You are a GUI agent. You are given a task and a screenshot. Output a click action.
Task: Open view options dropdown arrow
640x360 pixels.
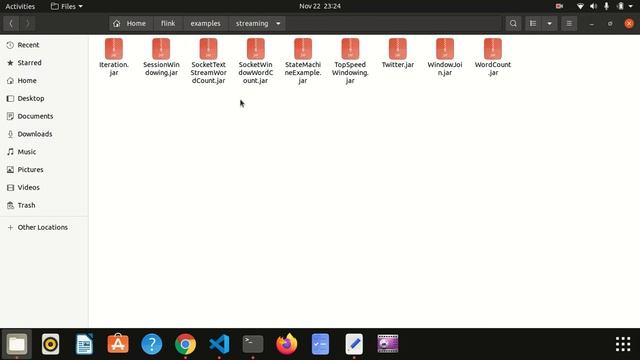(x=549, y=24)
